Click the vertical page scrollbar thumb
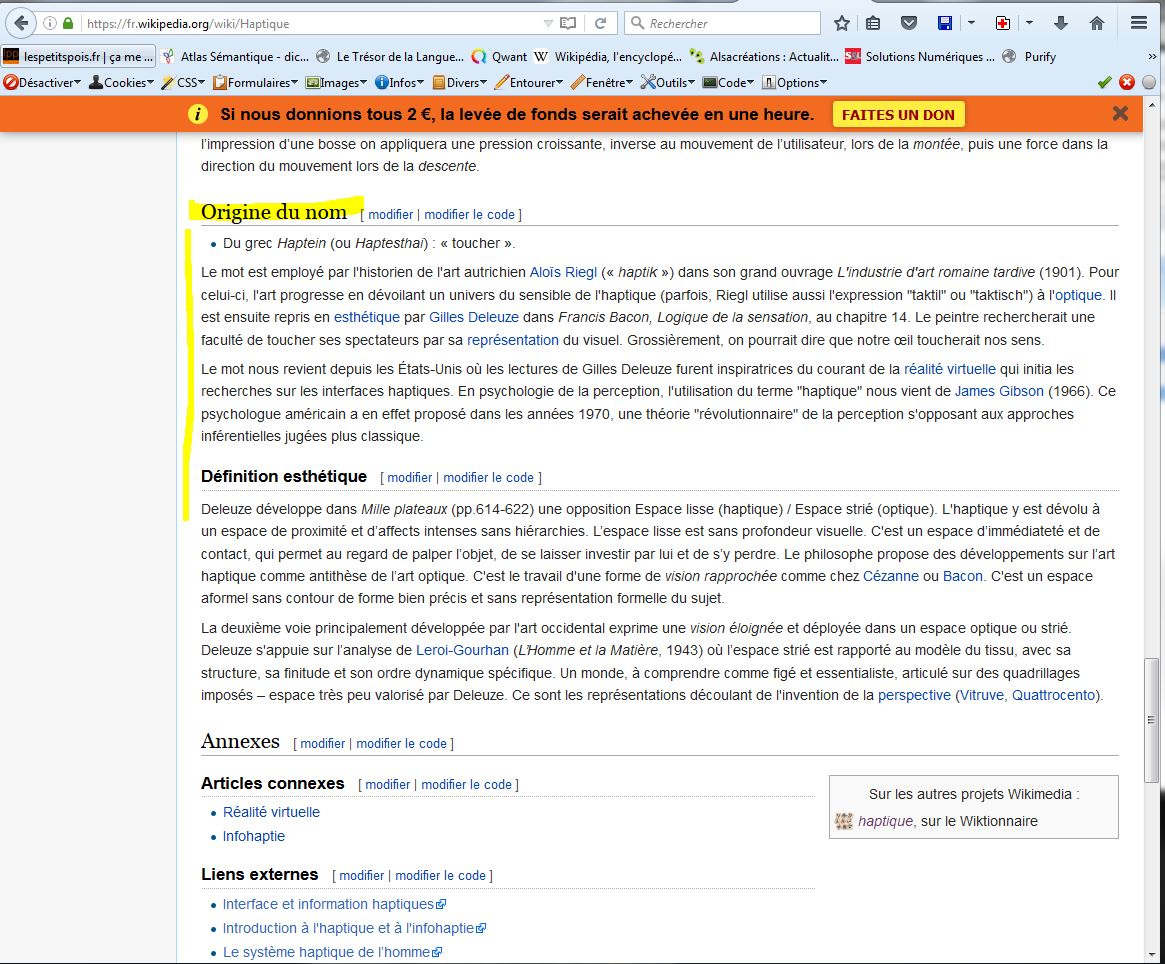 1153,720
